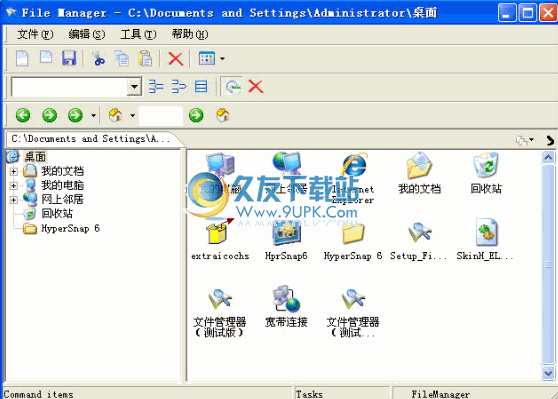Select the 宽带连接 connection icon

(x=286, y=299)
